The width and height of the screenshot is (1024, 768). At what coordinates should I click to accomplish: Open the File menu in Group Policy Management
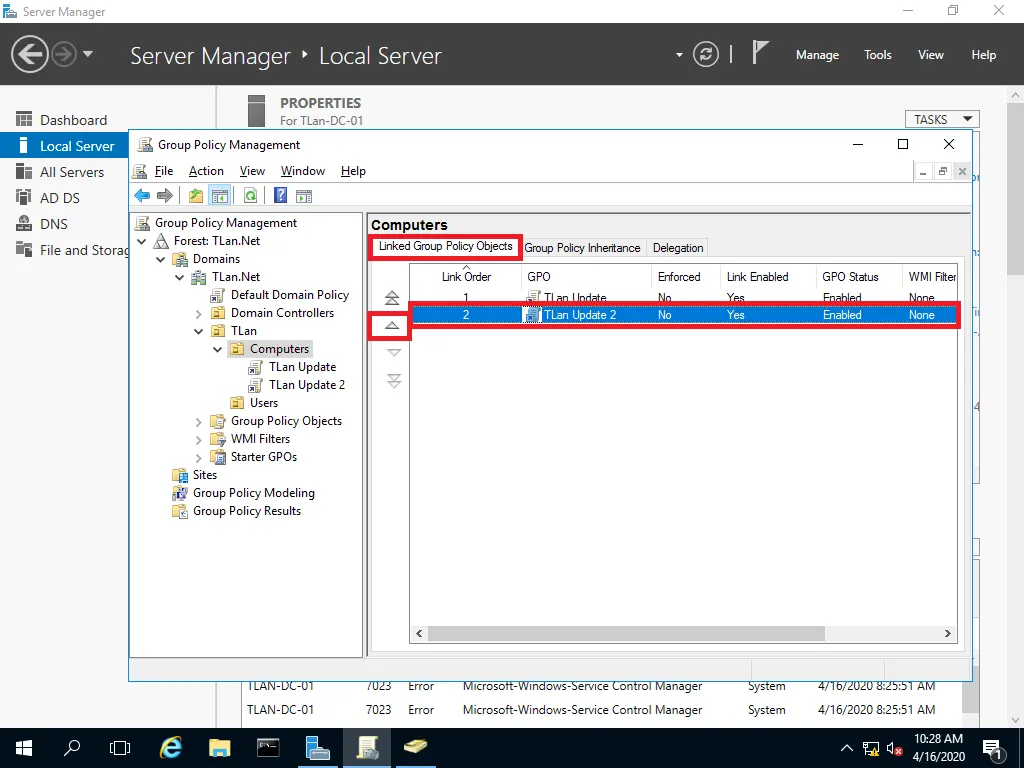[163, 171]
